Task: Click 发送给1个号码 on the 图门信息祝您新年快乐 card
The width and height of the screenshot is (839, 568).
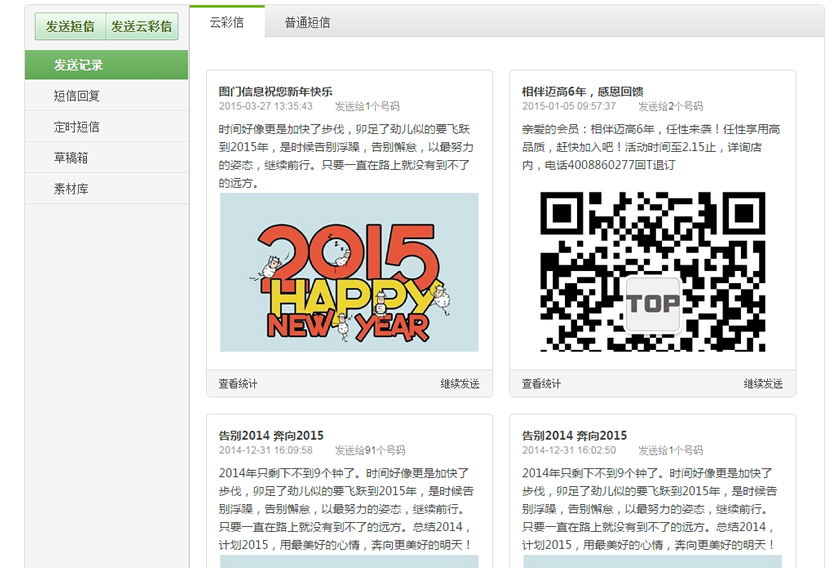Action: click(x=367, y=106)
